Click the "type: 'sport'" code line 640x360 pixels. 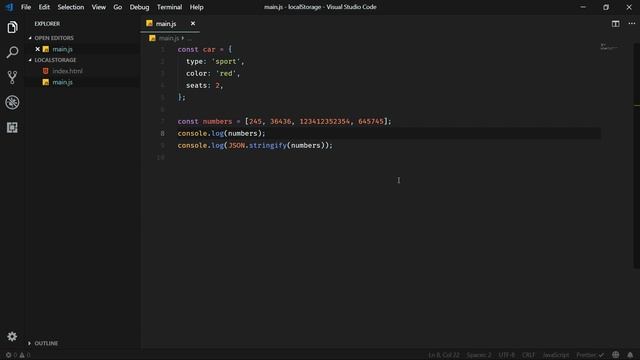(x=215, y=62)
